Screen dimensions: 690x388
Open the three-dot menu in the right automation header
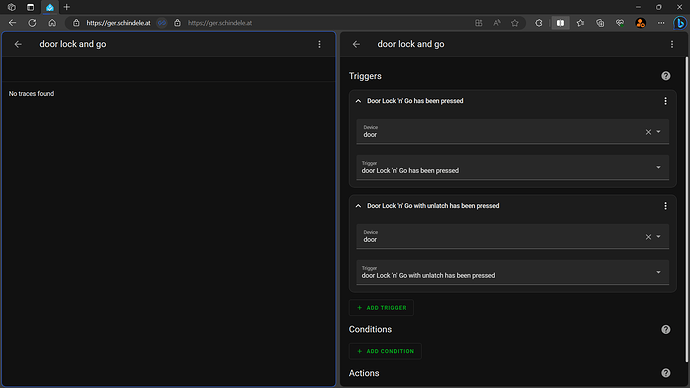(672, 44)
